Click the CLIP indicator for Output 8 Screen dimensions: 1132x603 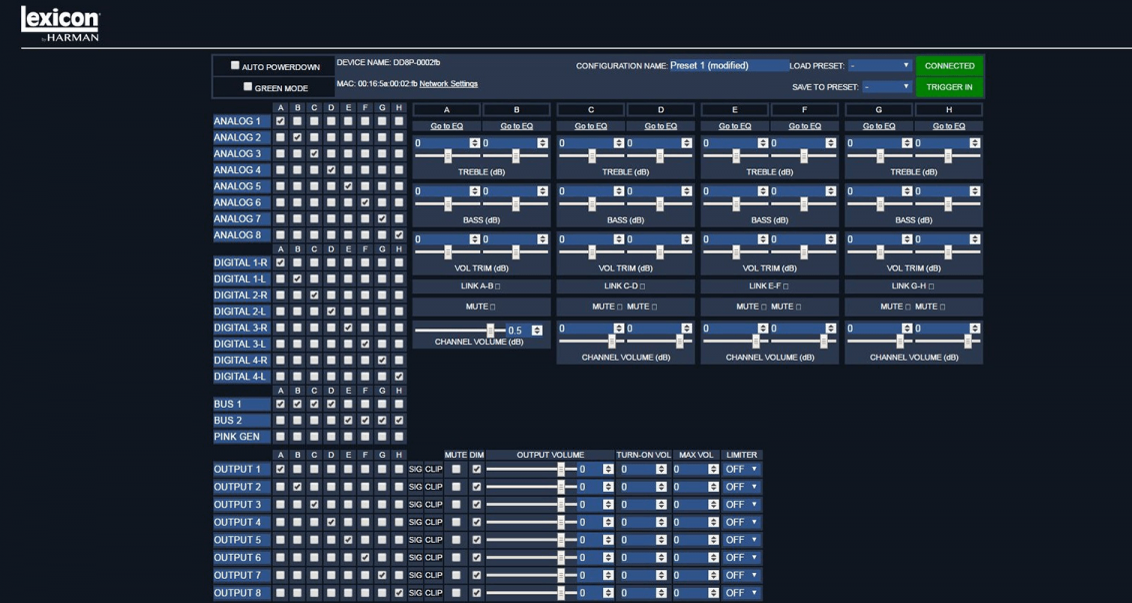point(434,593)
